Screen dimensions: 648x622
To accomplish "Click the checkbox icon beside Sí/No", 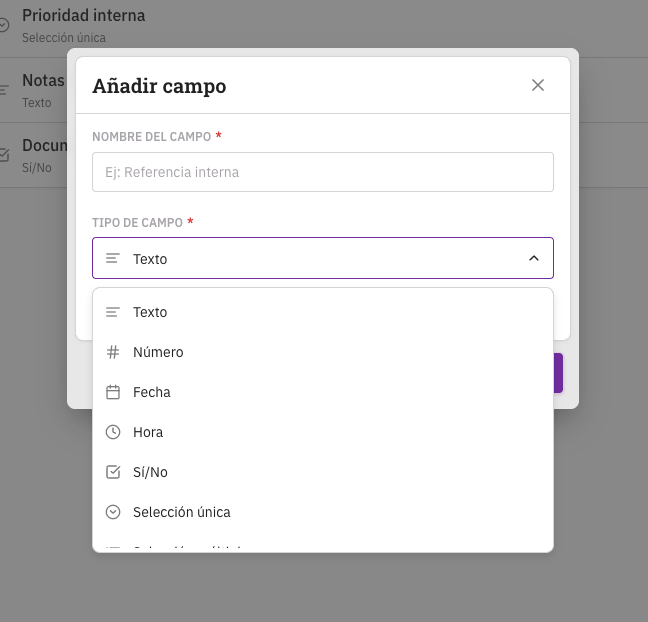I will pyautogui.click(x=113, y=472).
